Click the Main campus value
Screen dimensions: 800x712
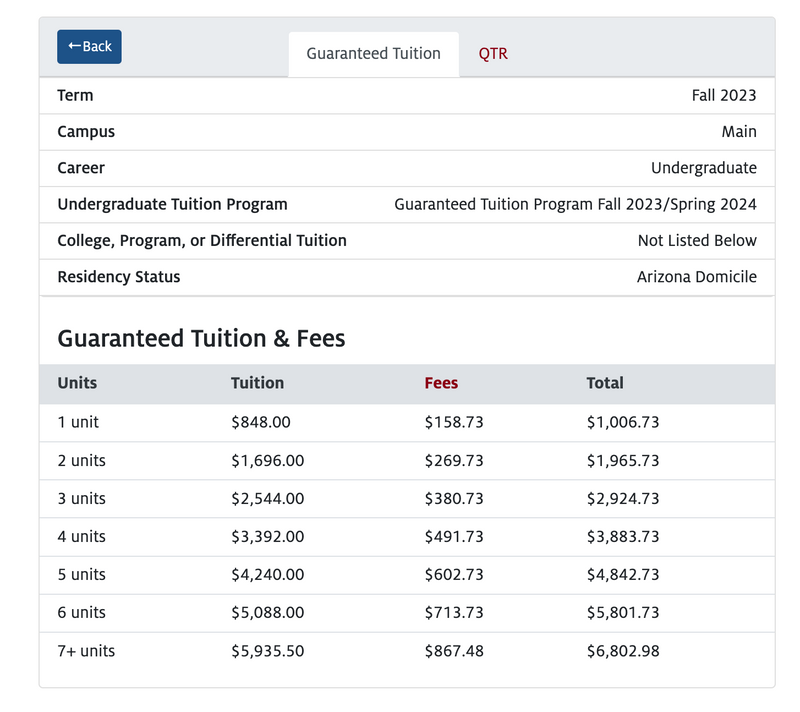click(739, 132)
